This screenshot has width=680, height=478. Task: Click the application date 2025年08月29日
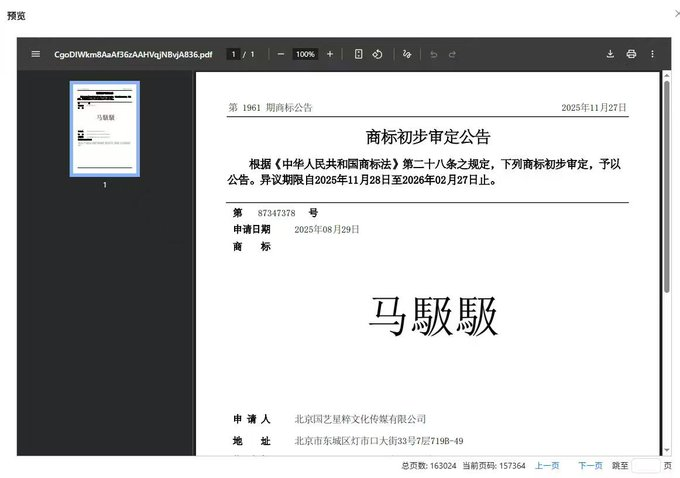point(327,229)
